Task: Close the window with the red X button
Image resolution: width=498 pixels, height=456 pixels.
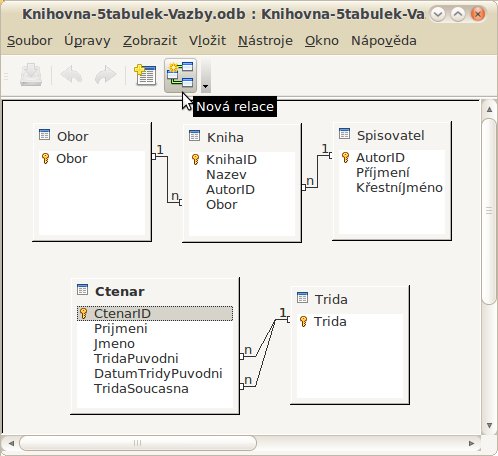Action: coord(478,14)
